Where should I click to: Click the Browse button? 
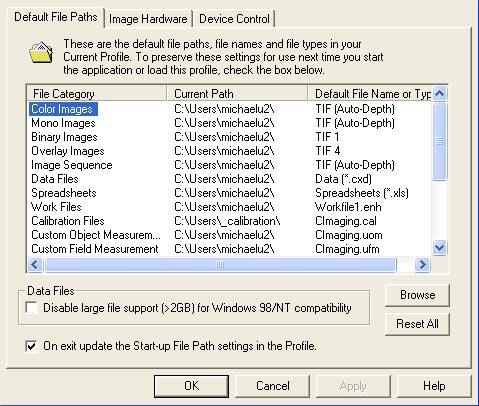[417, 295]
